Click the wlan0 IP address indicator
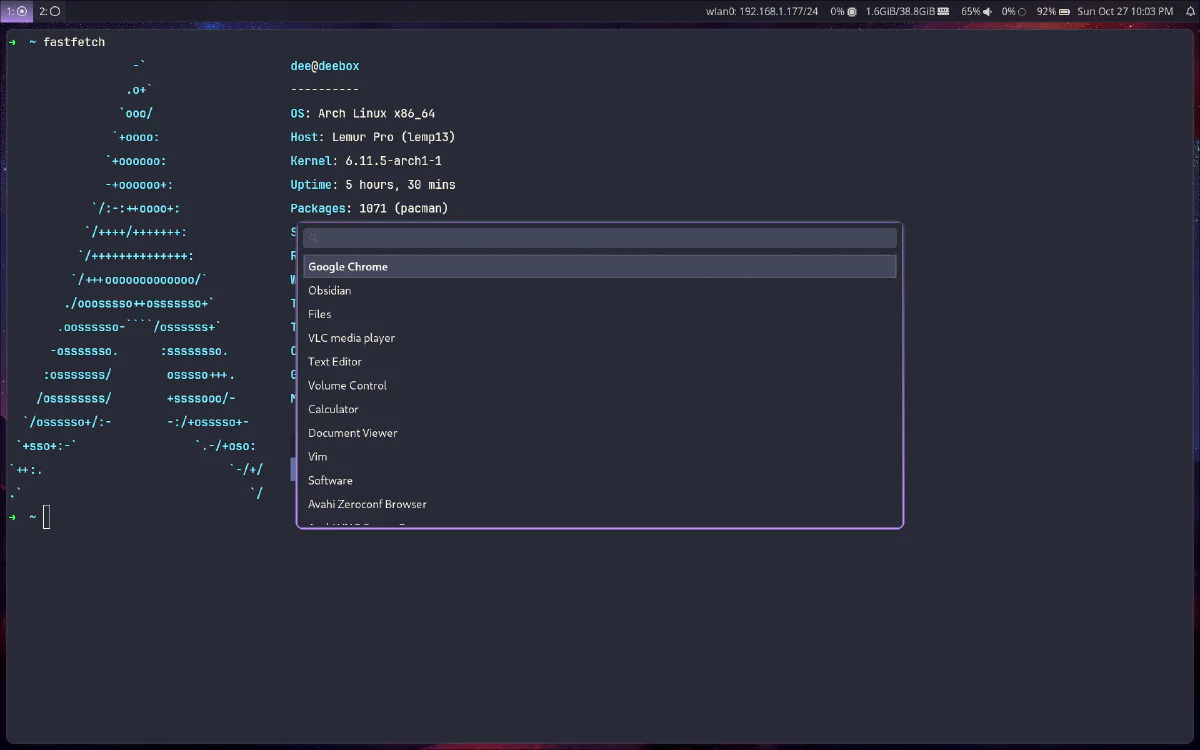The width and height of the screenshot is (1200, 750). [762, 11]
